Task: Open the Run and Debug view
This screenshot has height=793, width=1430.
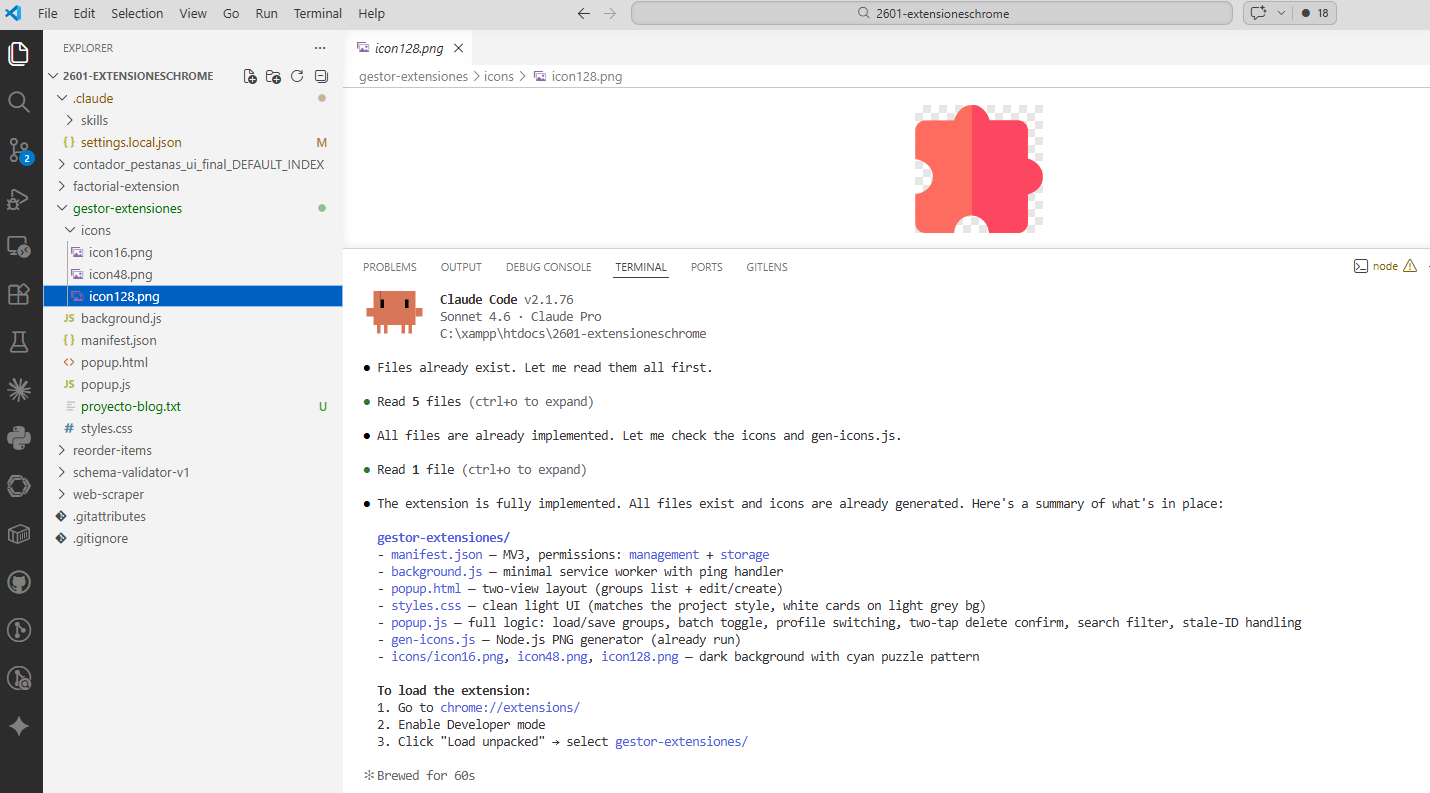Action: [x=18, y=198]
